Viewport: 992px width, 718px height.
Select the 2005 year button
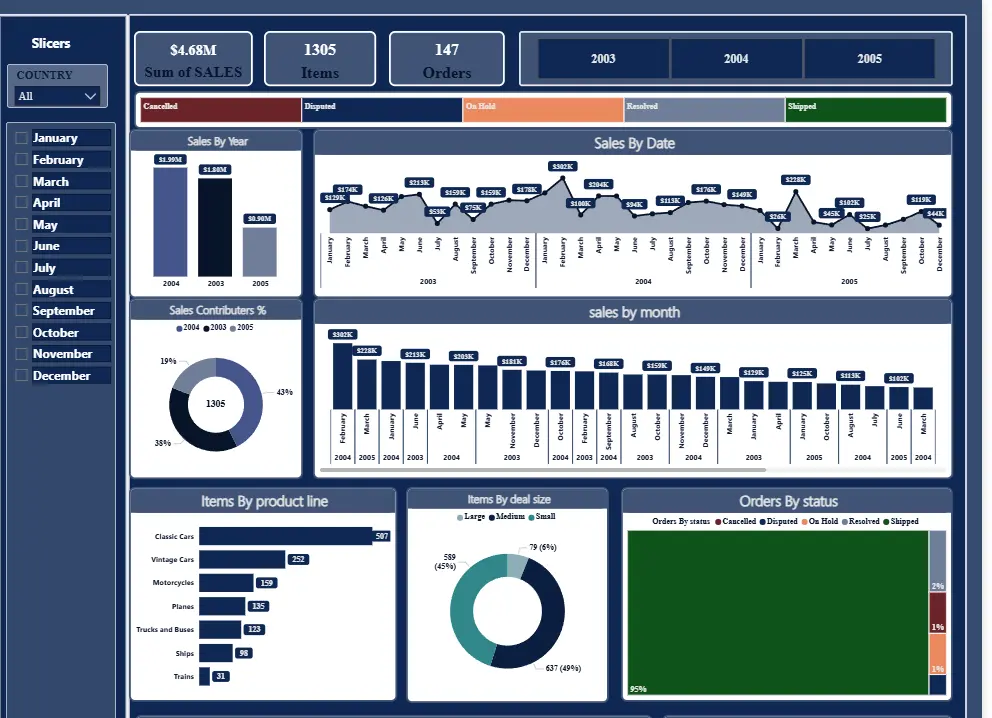coord(870,59)
